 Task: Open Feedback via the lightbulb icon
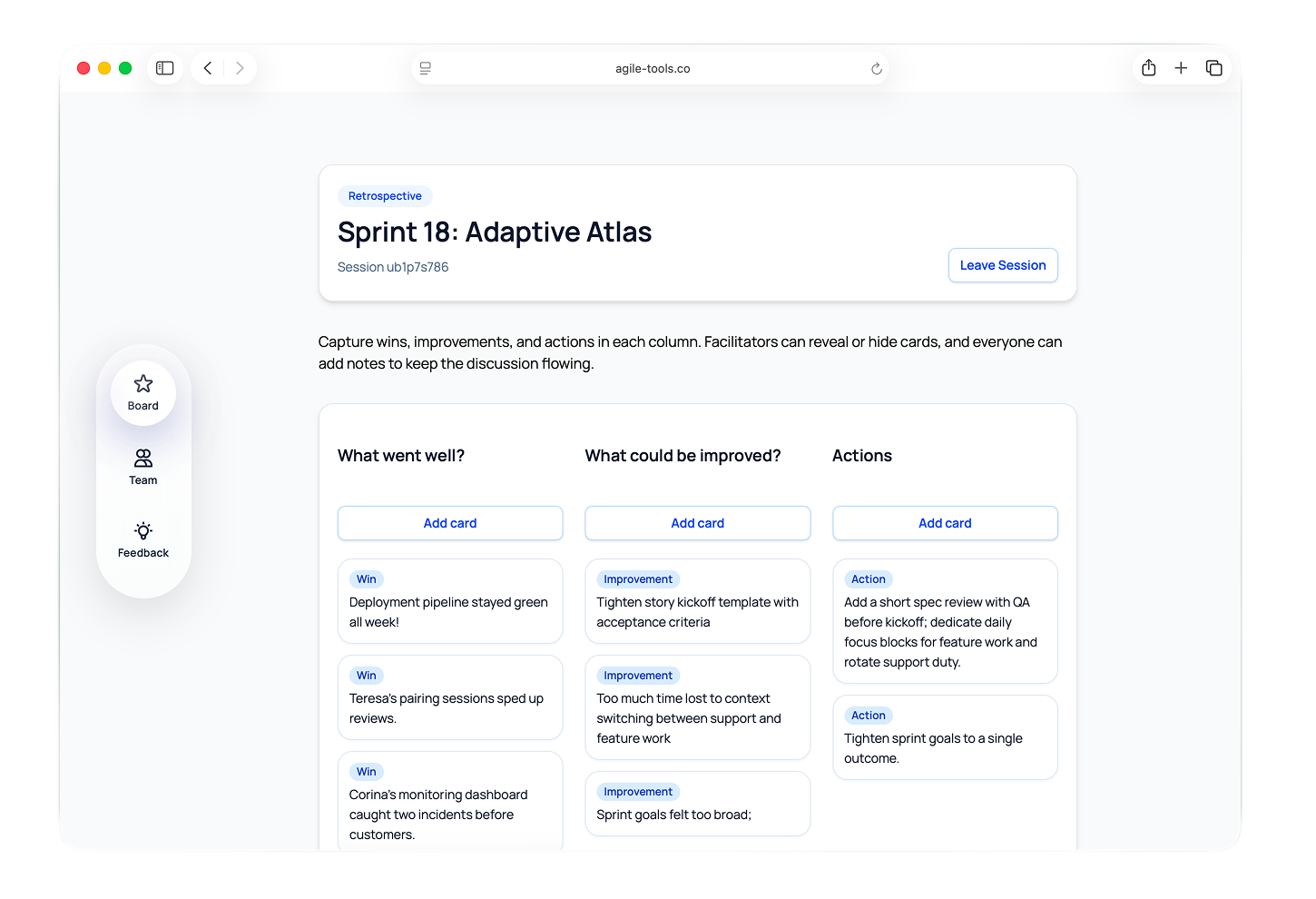(x=142, y=538)
